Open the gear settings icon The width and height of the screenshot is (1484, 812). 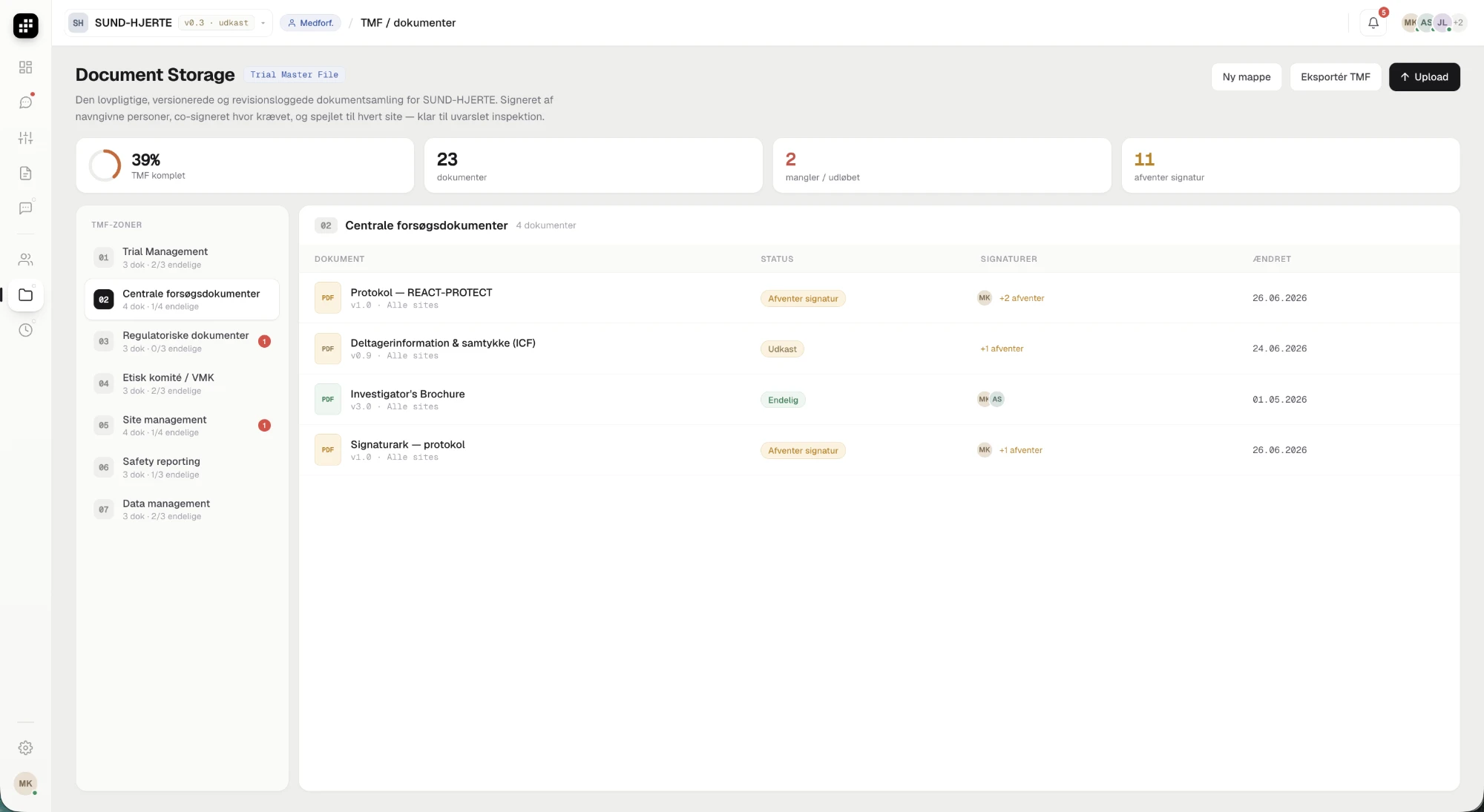coord(25,747)
